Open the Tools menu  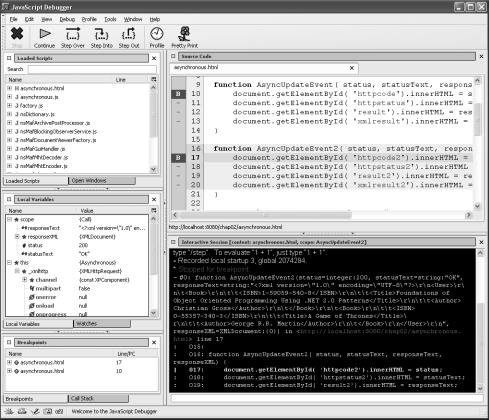110,19
